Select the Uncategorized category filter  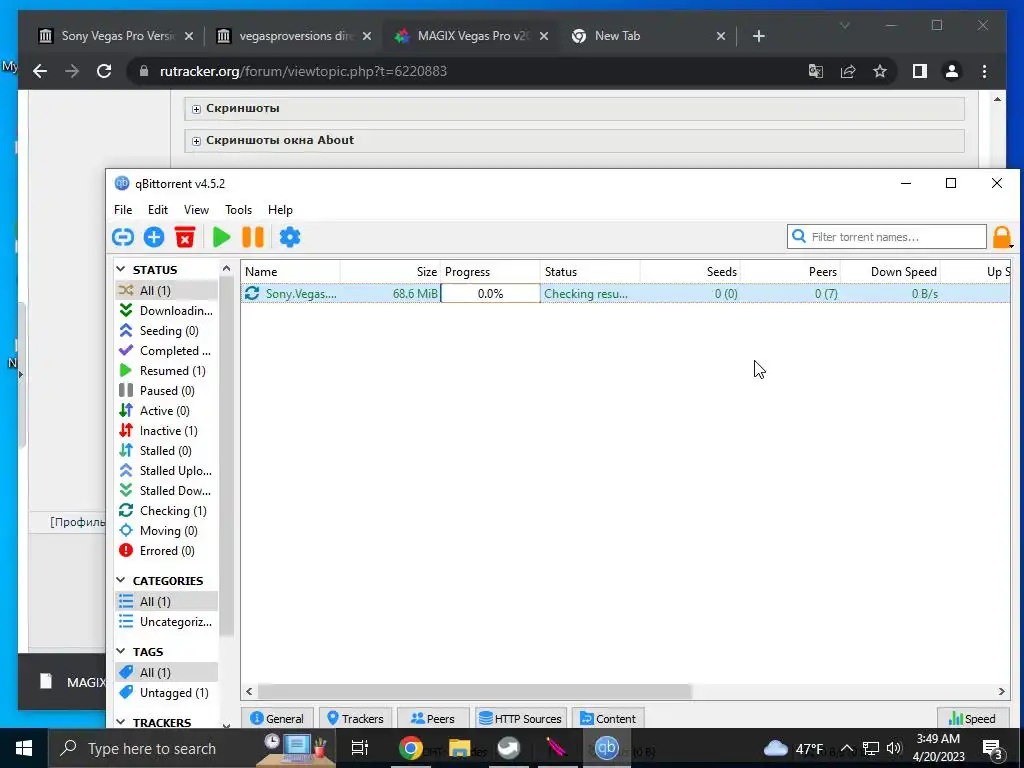coord(167,622)
